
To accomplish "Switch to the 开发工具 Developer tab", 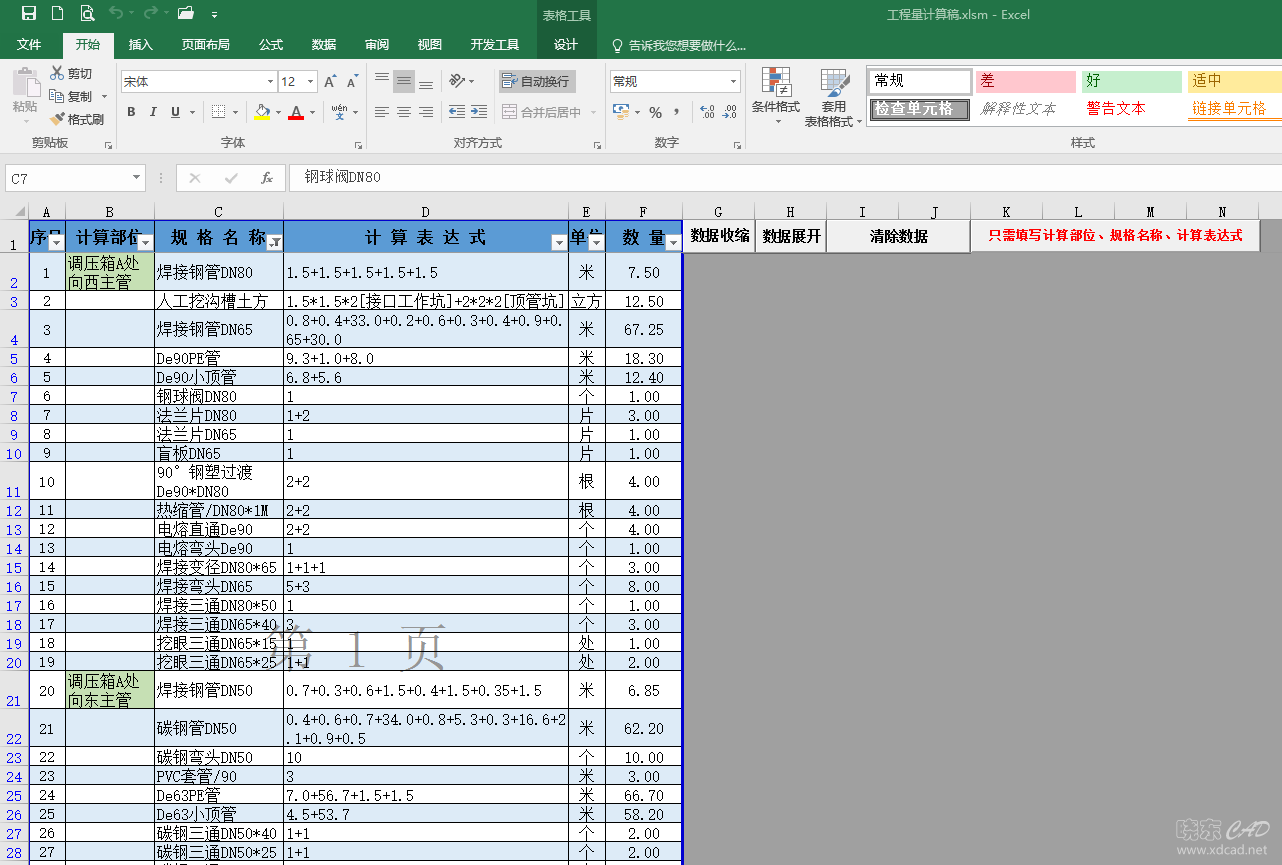I will [495, 45].
